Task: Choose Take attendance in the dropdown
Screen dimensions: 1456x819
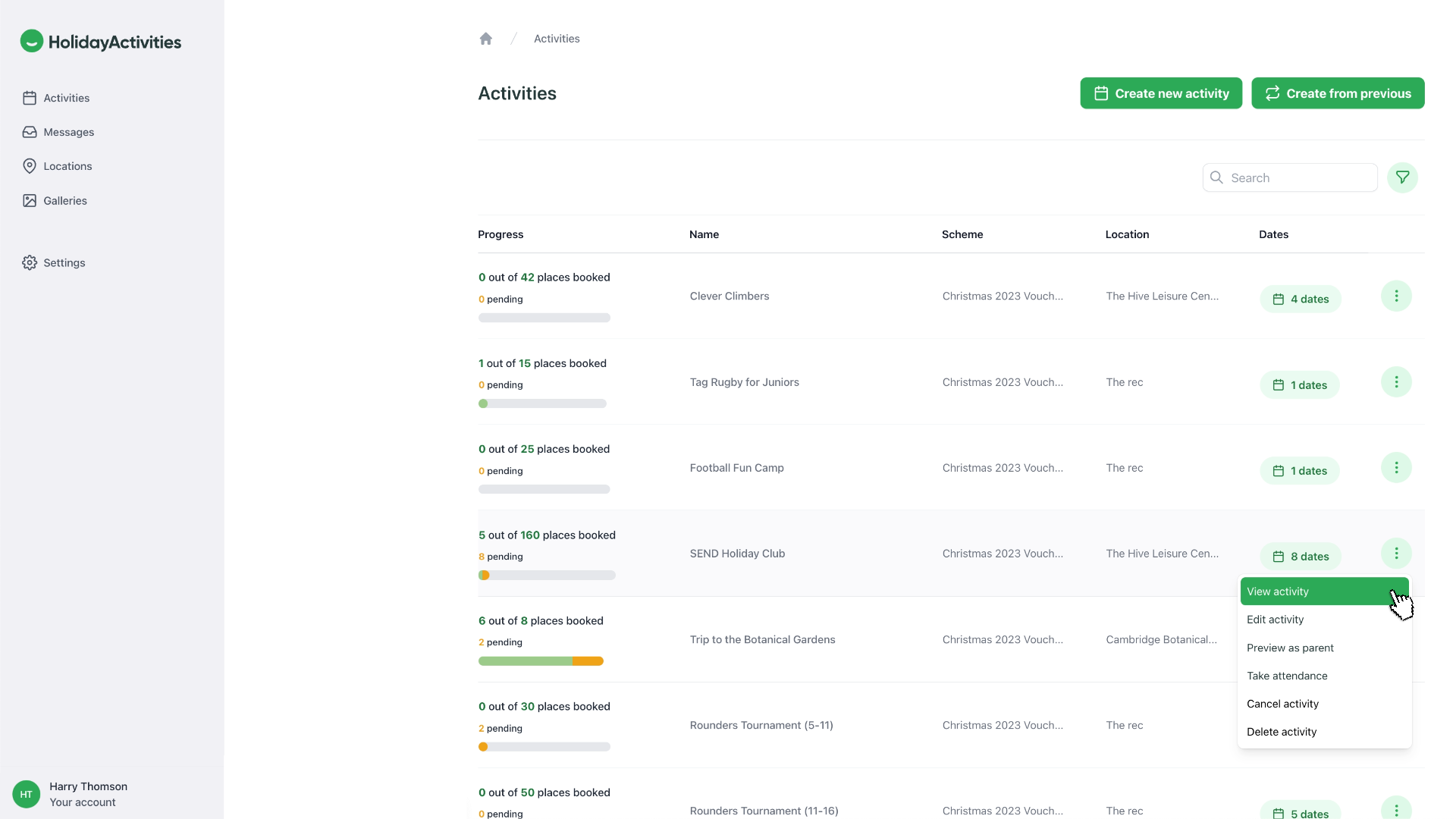Action: coord(1287,676)
